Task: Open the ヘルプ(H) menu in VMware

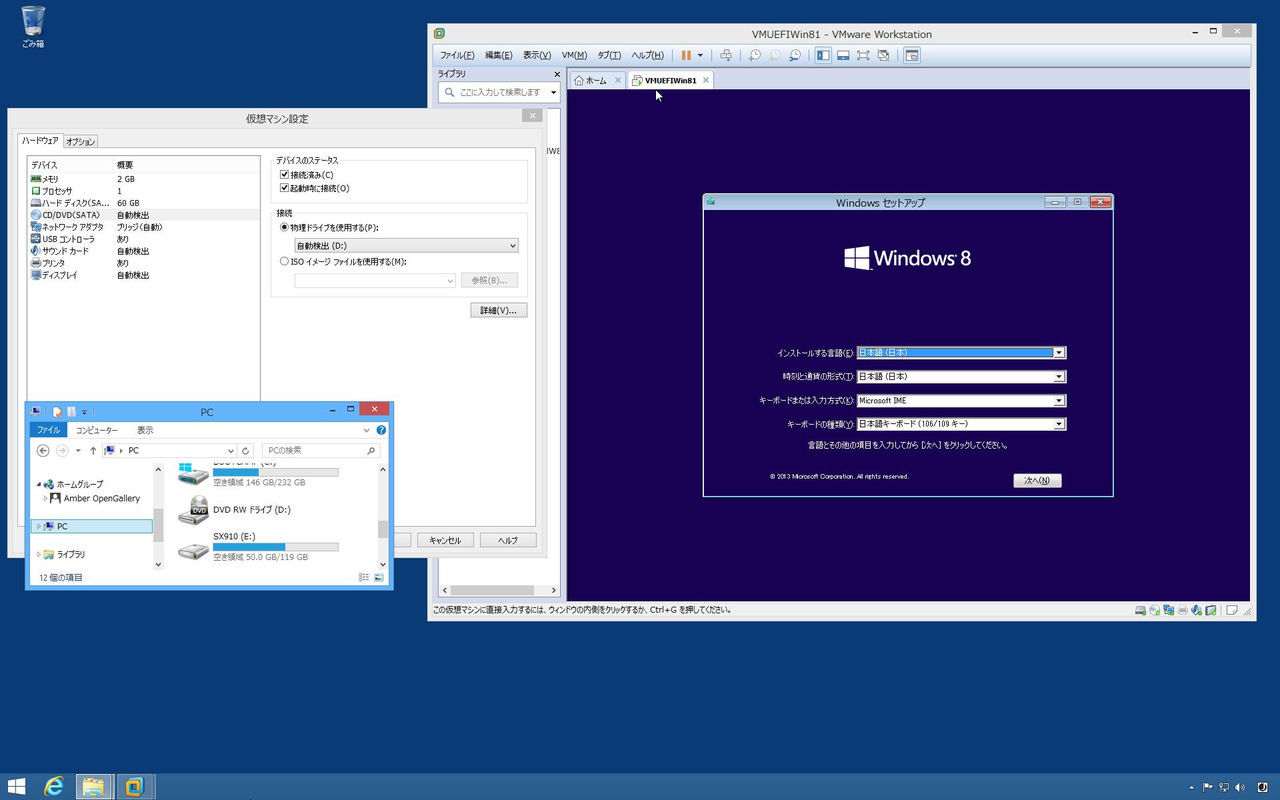Action: coord(647,55)
